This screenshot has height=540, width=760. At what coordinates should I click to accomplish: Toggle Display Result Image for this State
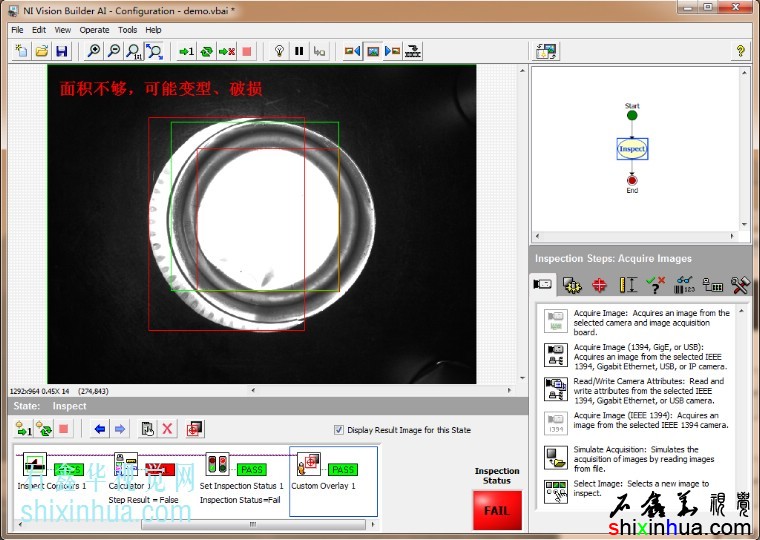click(x=339, y=430)
